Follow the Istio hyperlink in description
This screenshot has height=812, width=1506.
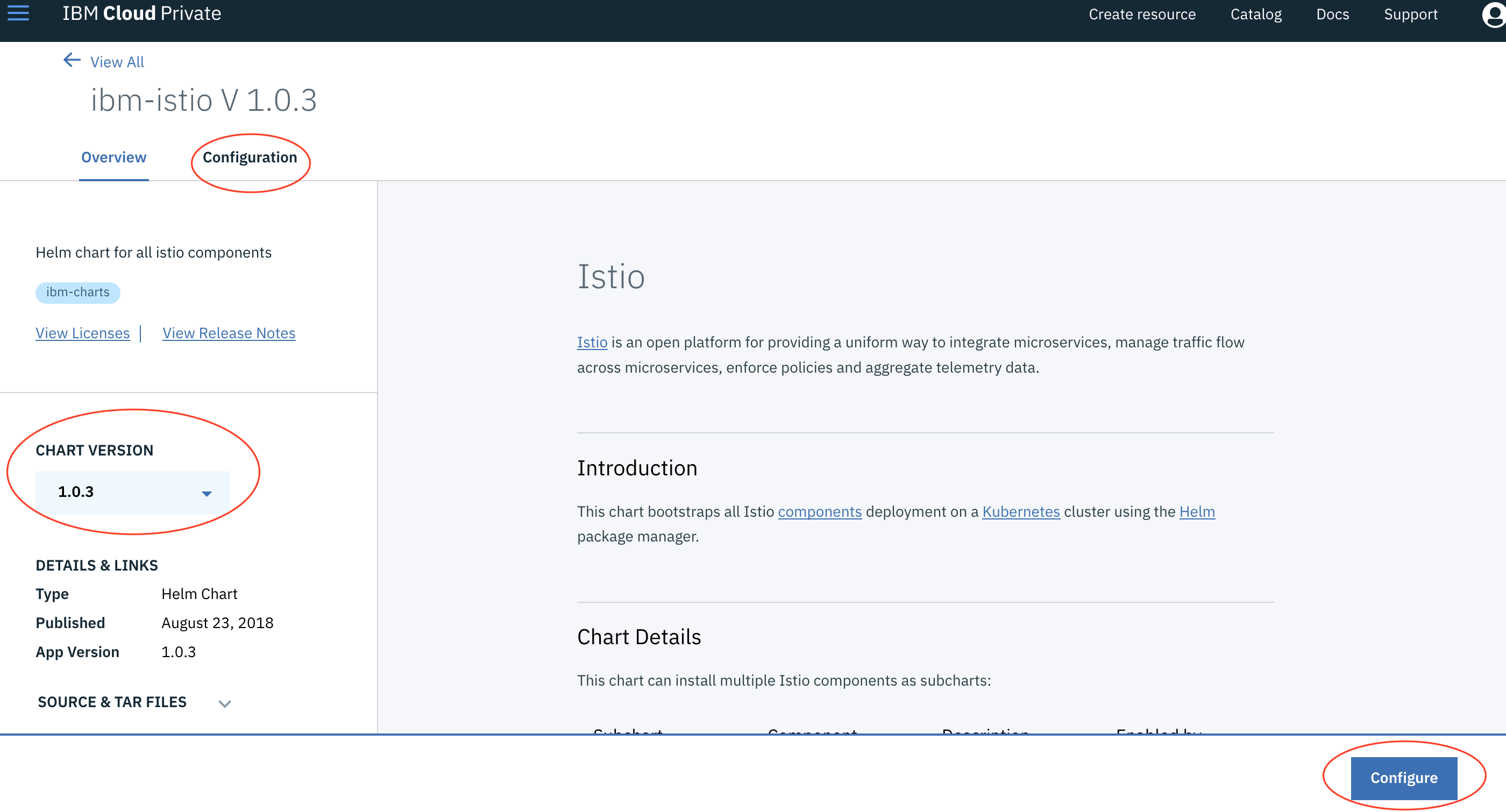(592, 342)
